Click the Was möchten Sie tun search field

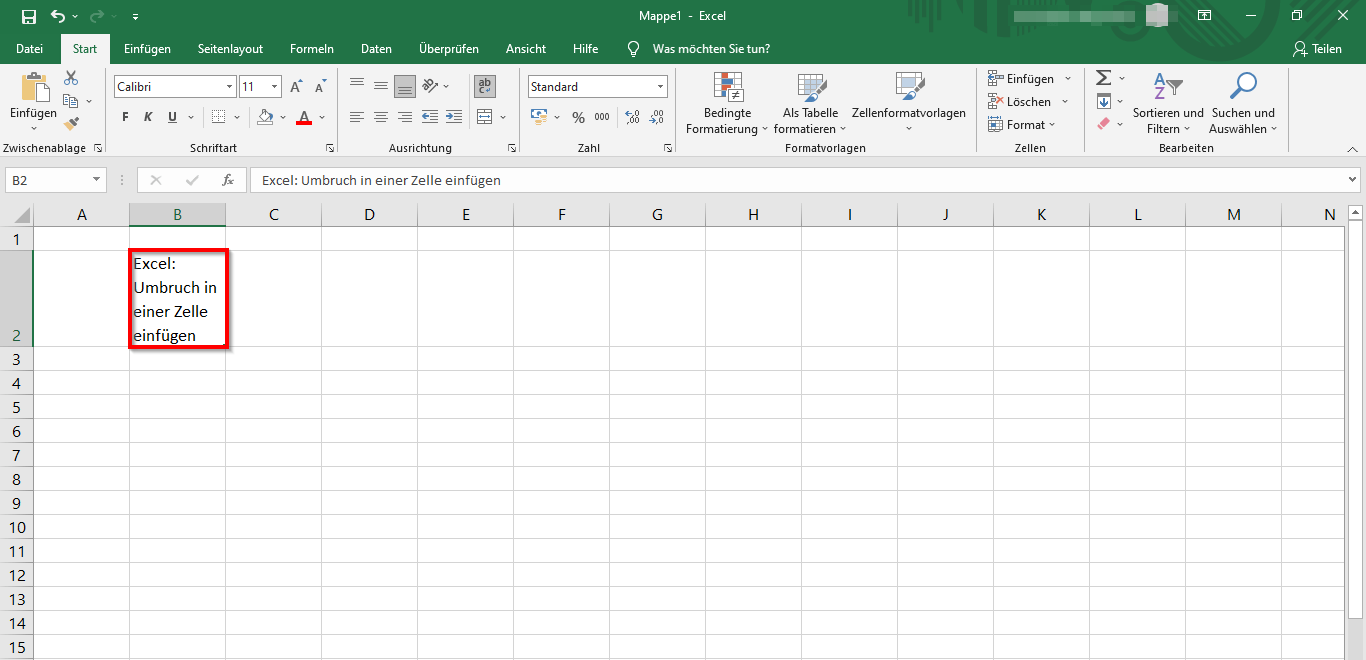click(x=710, y=49)
